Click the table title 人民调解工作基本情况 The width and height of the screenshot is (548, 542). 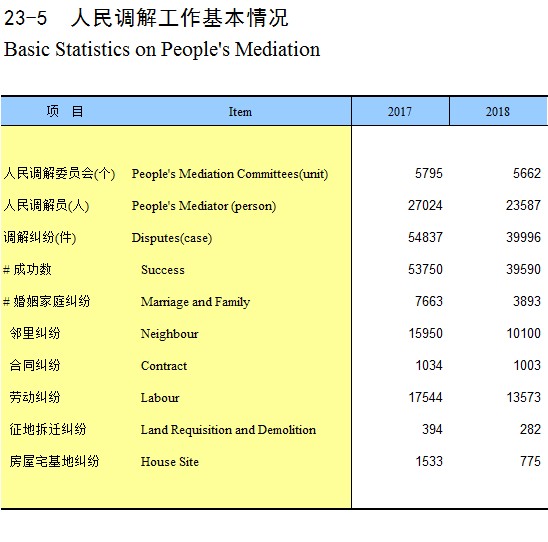(179, 18)
